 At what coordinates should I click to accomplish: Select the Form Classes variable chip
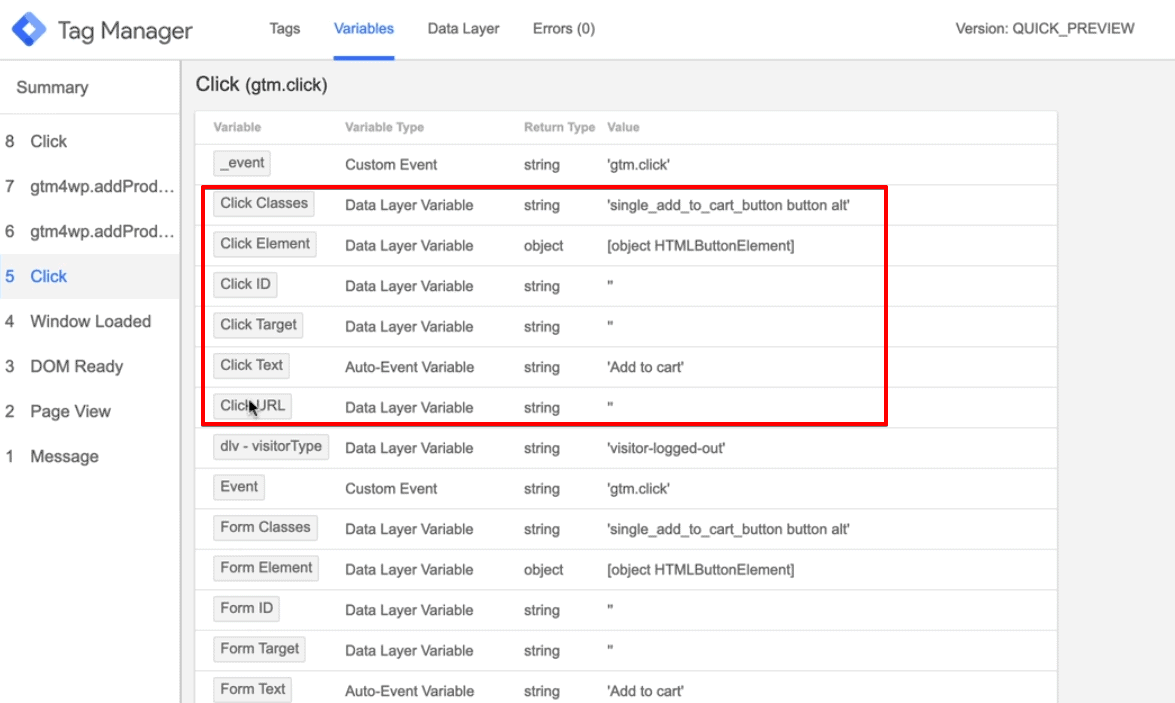(x=264, y=527)
